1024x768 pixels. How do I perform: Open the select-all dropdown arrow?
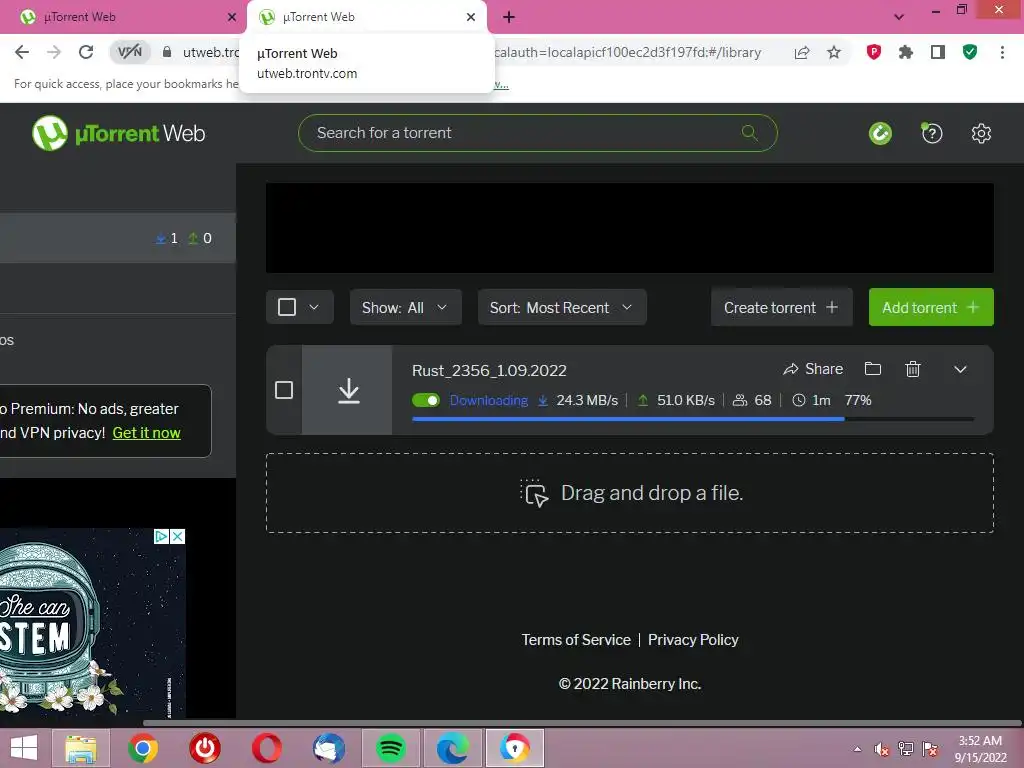[x=314, y=307]
